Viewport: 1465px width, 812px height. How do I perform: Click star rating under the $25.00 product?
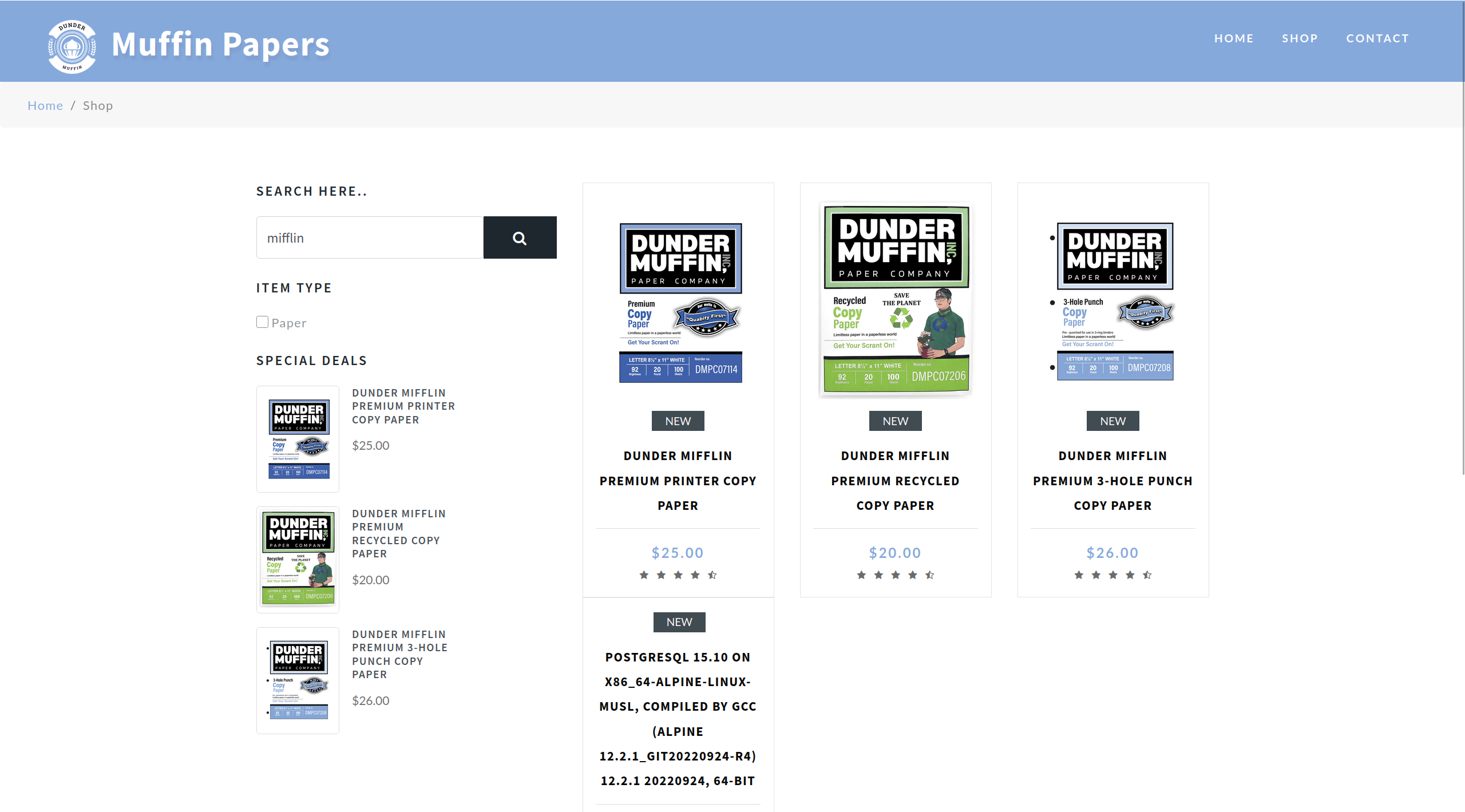pyautogui.click(x=678, y=575)
